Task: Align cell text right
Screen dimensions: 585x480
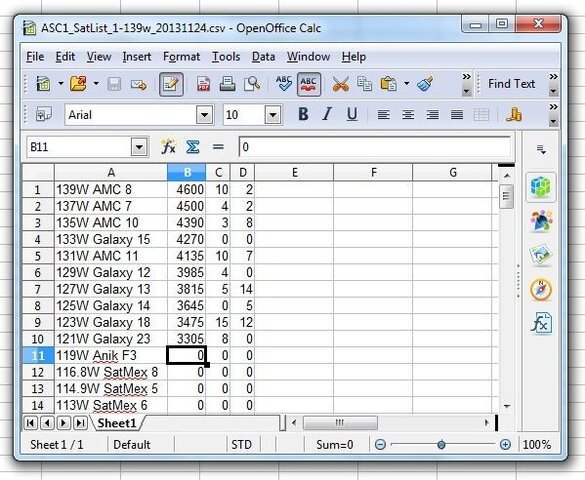Action: (x=432, y=114)
